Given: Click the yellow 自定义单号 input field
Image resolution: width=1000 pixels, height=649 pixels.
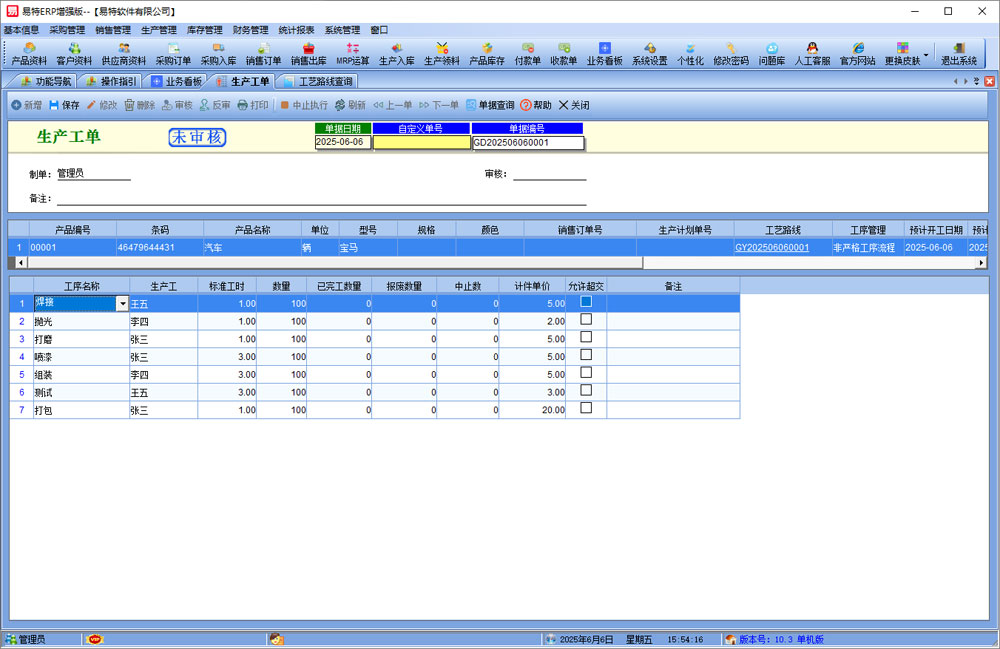Looking at the screenshot, I should [421, 143].
